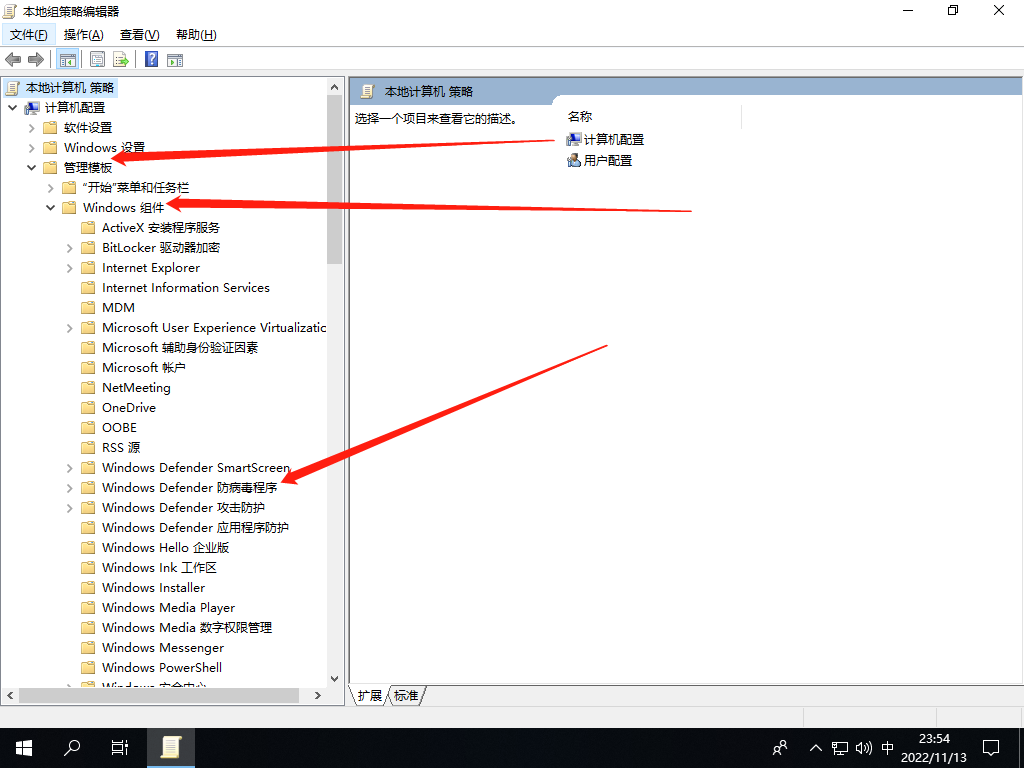Click the tree horizontal scrollbar right arrow

tap(318, 696)
